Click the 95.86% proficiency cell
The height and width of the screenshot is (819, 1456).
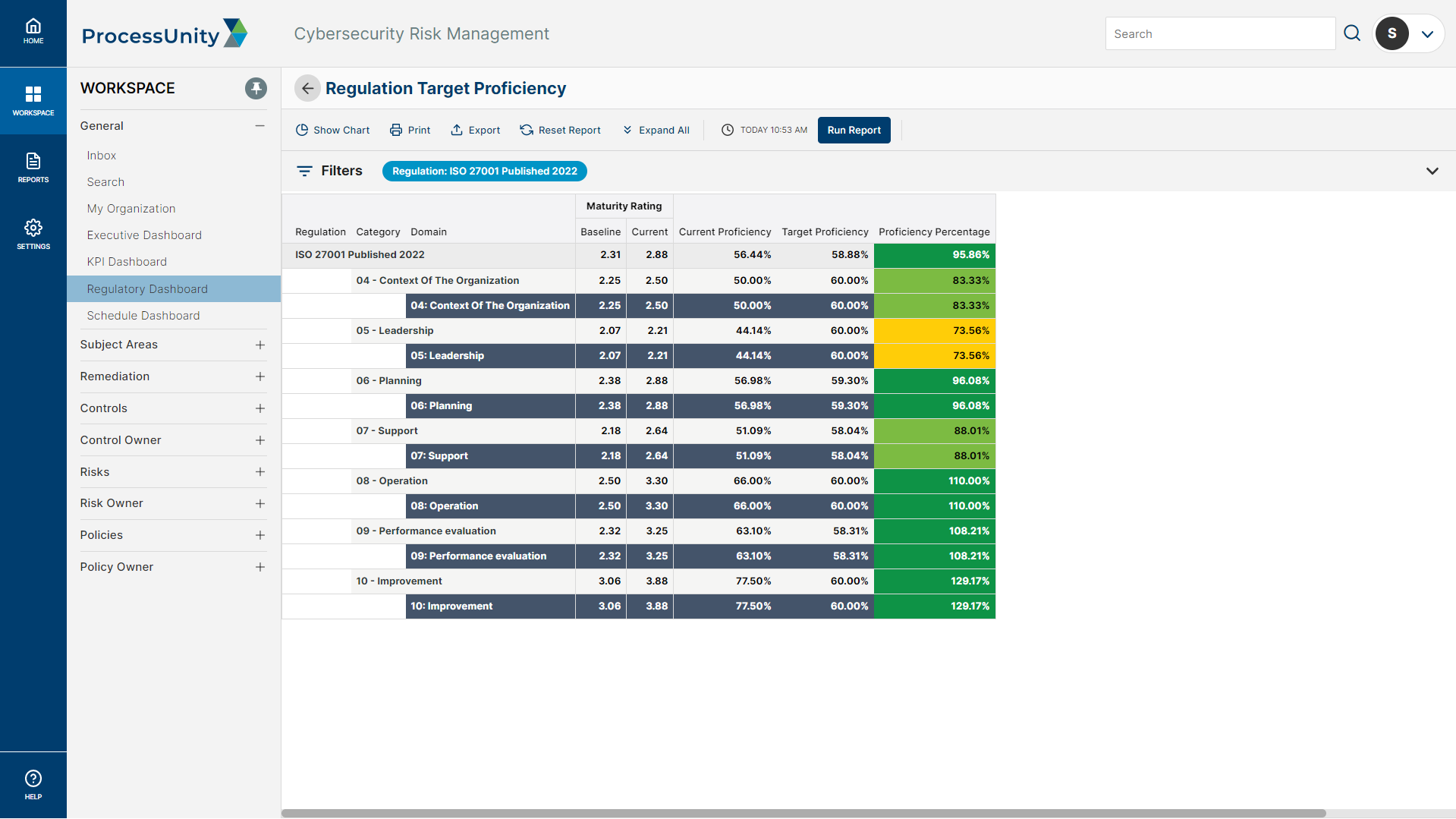pos(934,255)
